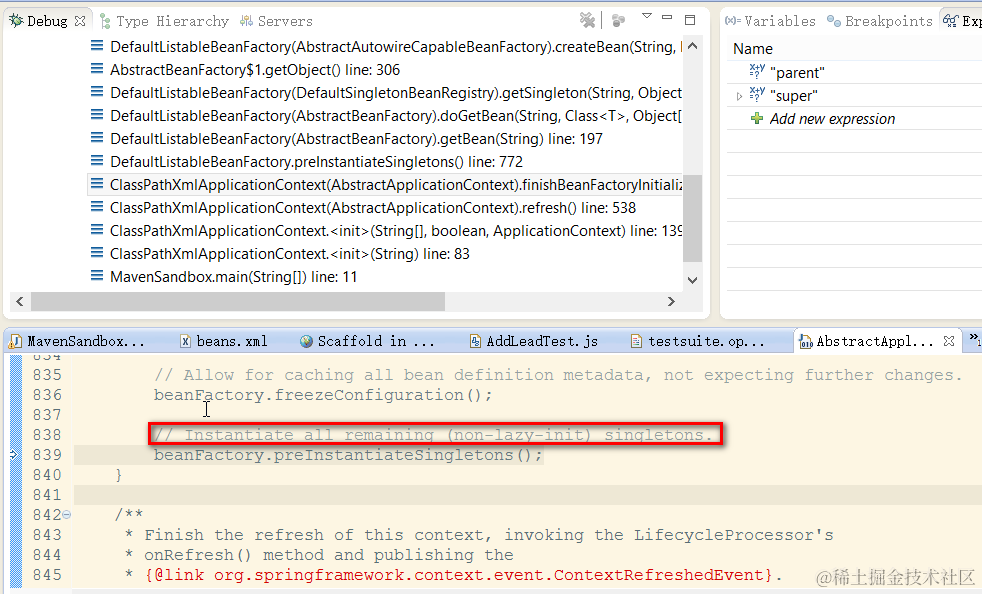
Task: Select stack frame preInstantiateSingletons() line: 772
Action: click(316, 162)
